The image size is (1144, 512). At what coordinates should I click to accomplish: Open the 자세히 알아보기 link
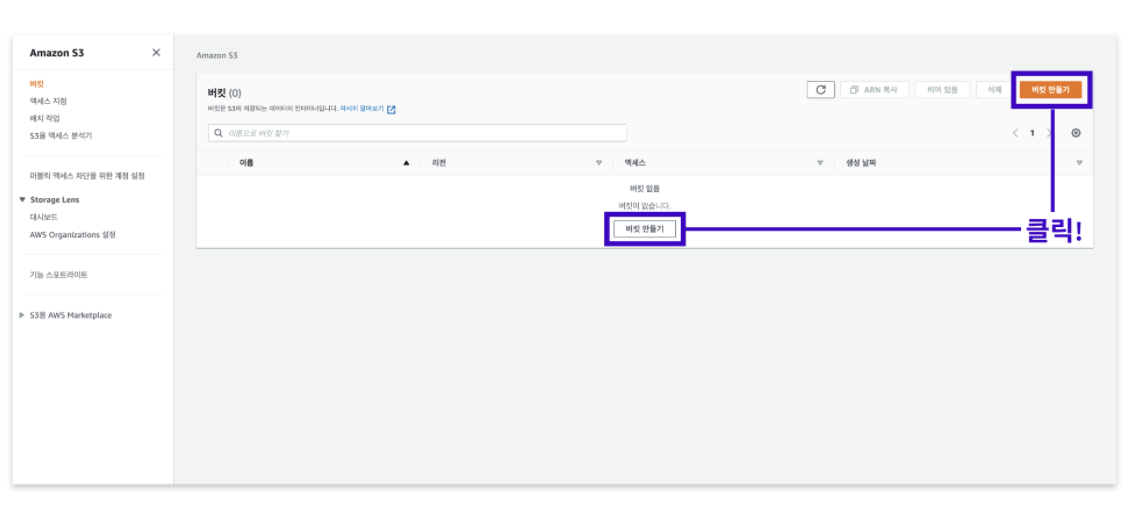tap(362, 109)
